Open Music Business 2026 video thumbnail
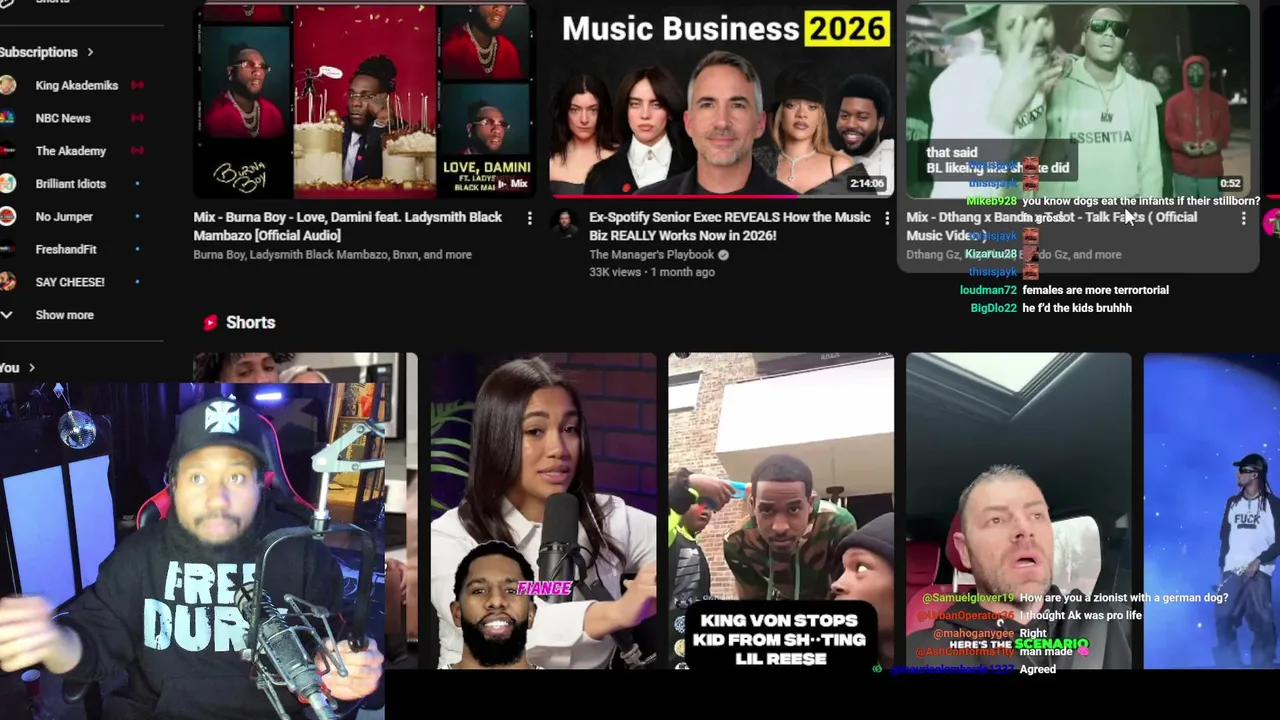This screenshot has width=1280, height=720. (x=721, y=100)
